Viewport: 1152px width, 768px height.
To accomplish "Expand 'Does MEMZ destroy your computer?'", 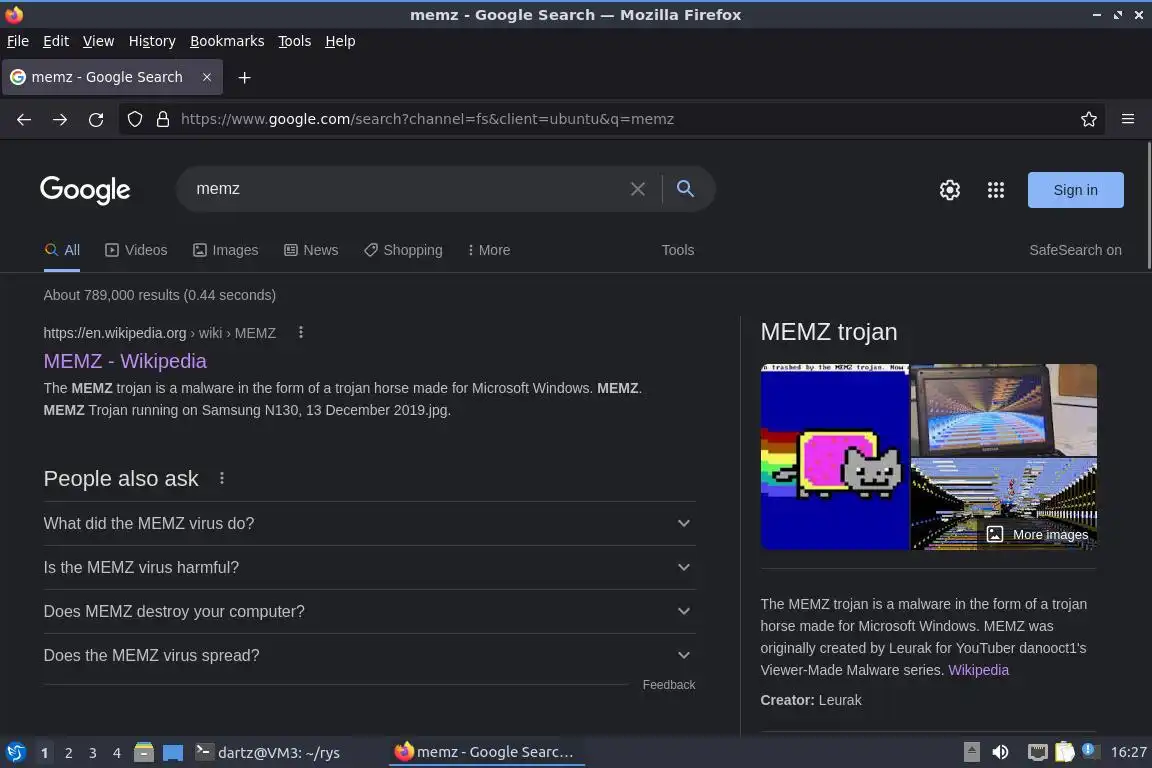I will [370, 611].
